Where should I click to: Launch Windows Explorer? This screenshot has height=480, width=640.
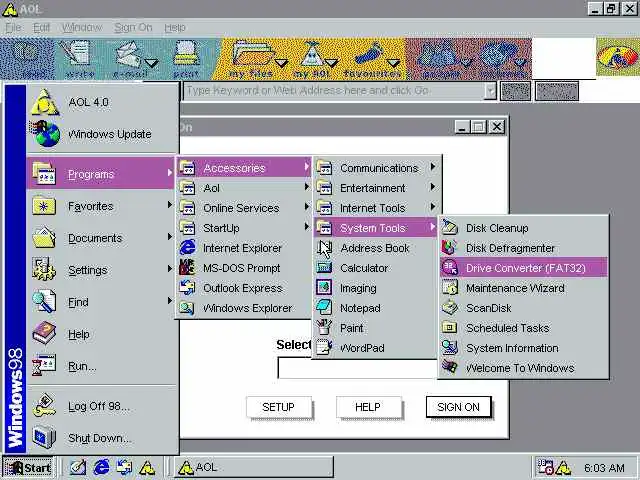tap(244, 308)
